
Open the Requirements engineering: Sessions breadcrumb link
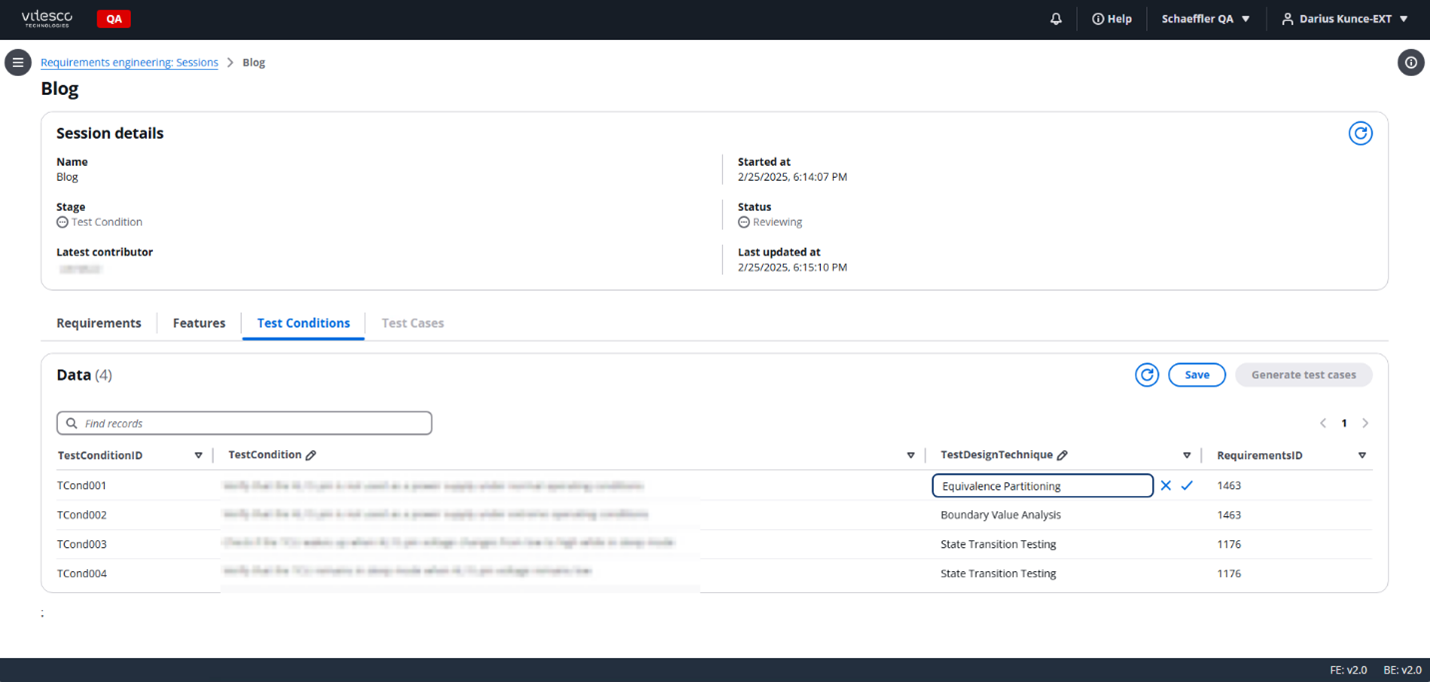pos(129,62)
